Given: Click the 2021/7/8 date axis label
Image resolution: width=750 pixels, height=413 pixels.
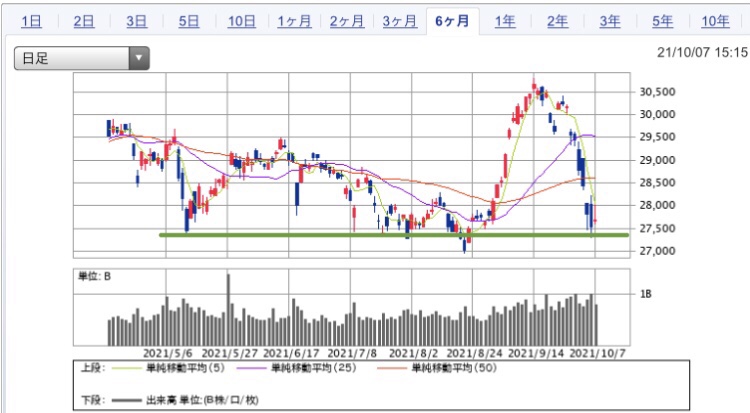Looking at the screenshot, I should coord(352,354).
